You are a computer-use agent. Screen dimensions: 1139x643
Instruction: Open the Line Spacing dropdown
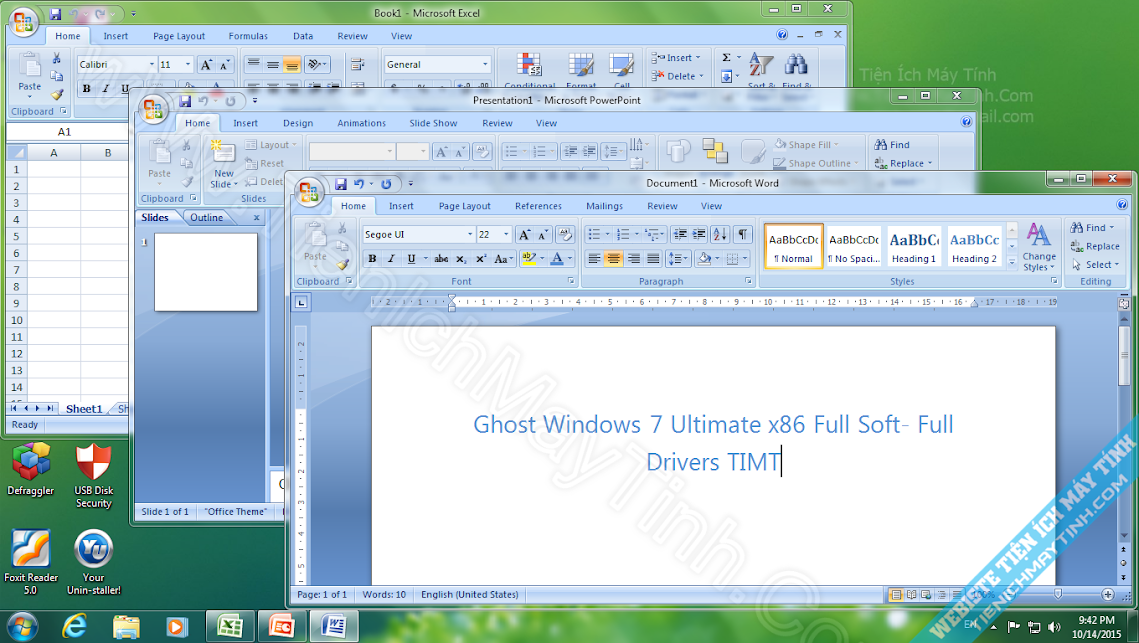676,259
